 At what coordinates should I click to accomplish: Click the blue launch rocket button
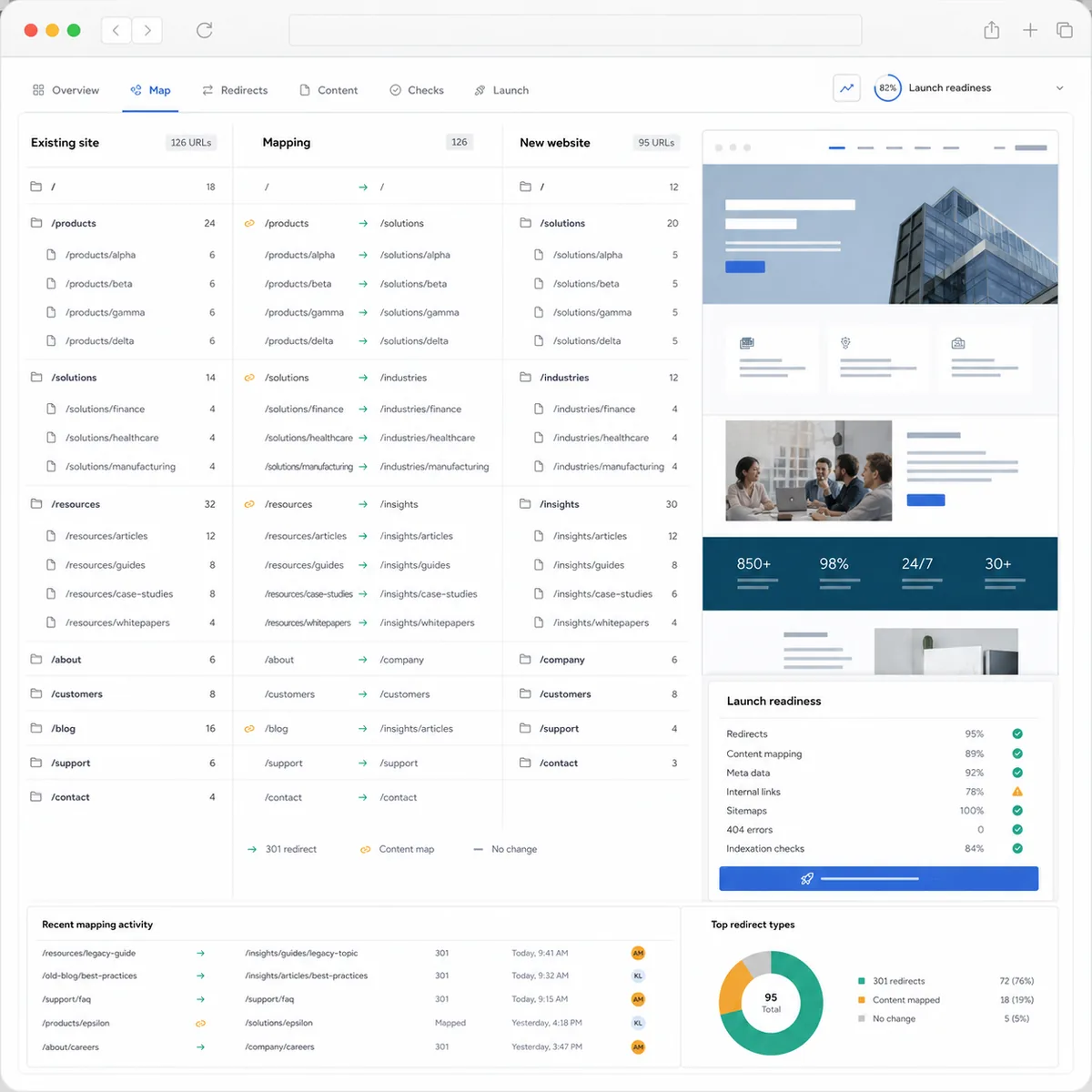pyautogui.click(x=878, y=878)
